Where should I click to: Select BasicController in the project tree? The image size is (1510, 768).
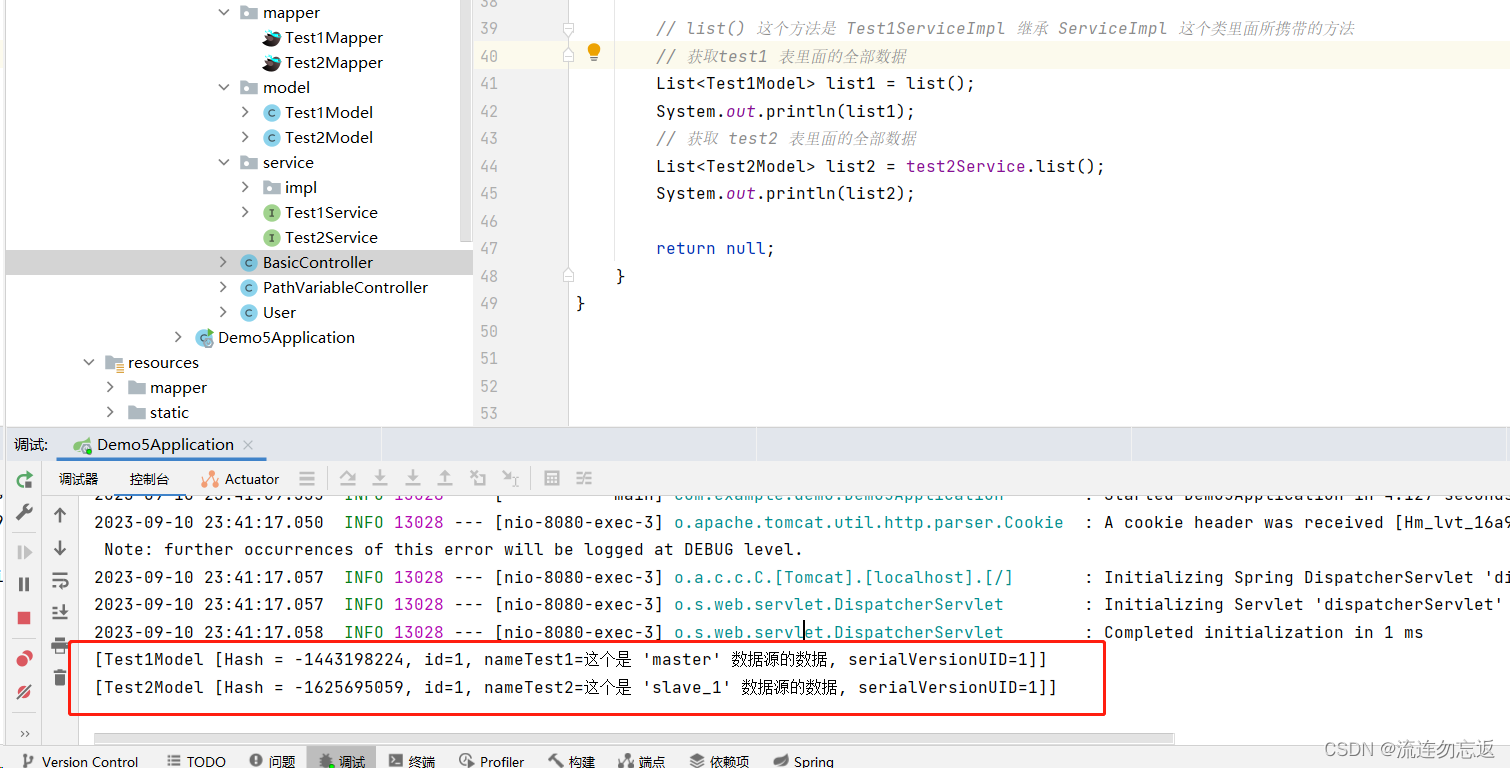pos(315,262)
